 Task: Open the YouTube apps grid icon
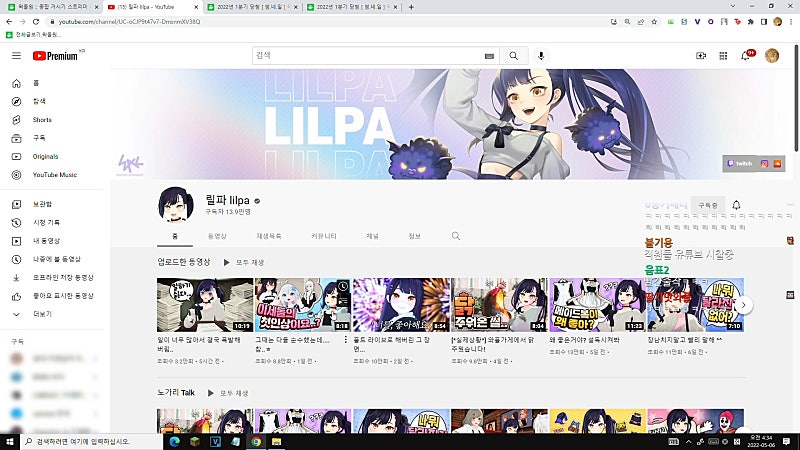coord(723,56)
